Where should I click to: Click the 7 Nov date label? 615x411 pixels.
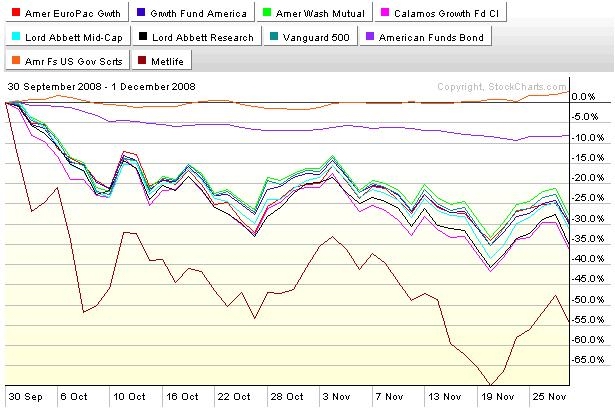click(x=389, y=396)
